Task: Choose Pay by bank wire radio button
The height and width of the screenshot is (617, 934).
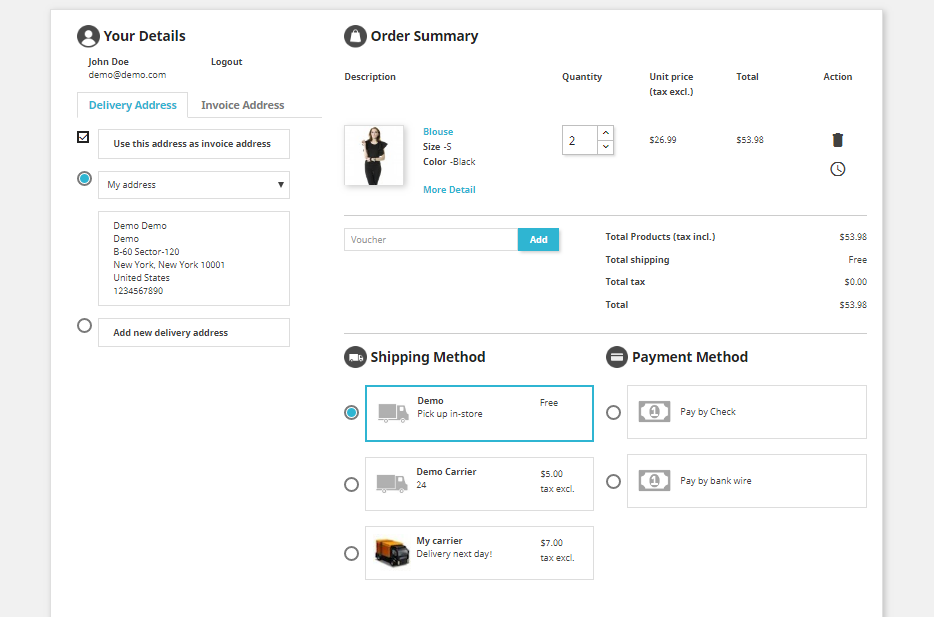Action: 614,481
